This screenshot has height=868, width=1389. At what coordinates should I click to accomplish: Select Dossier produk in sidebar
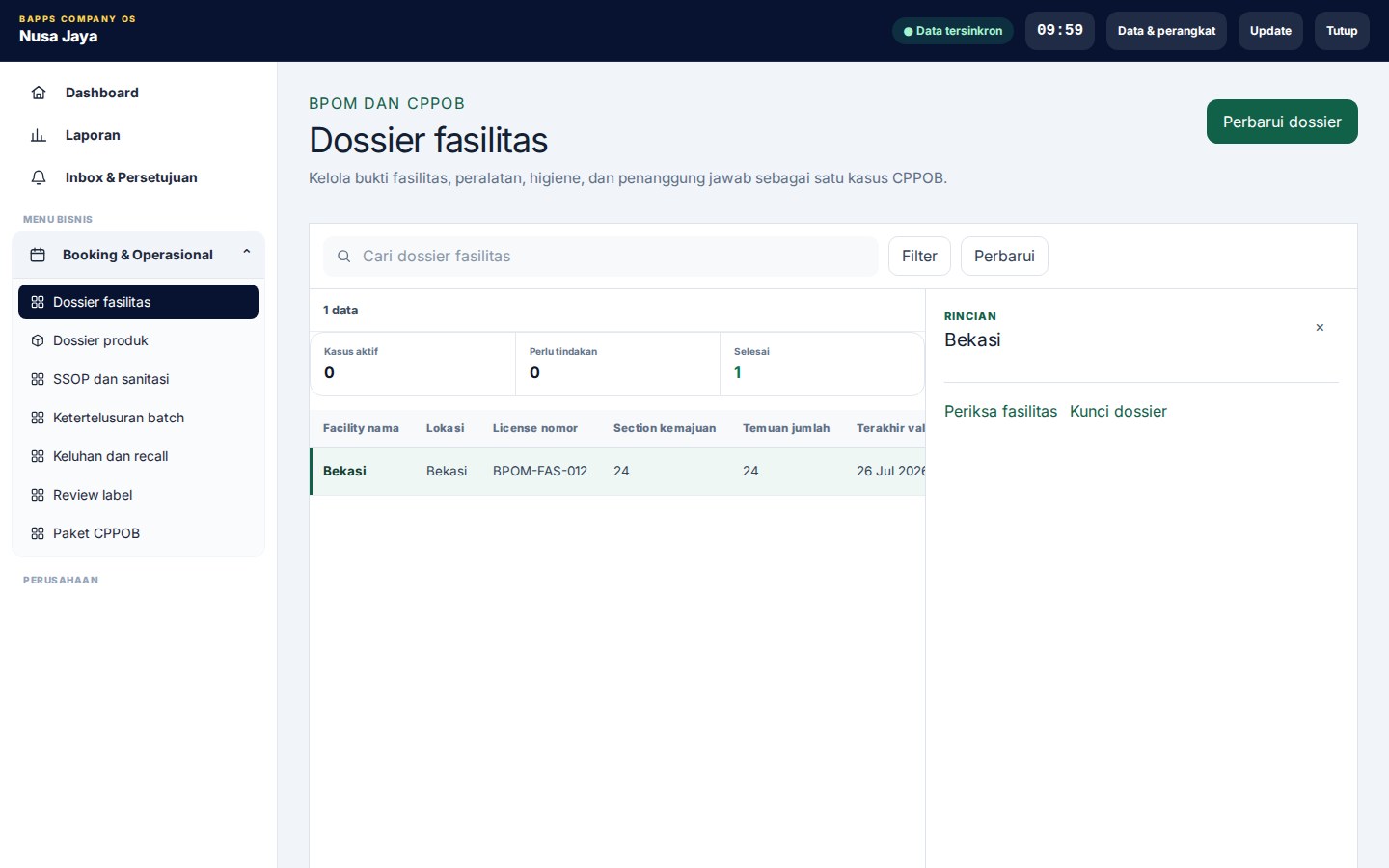[138, 340]
